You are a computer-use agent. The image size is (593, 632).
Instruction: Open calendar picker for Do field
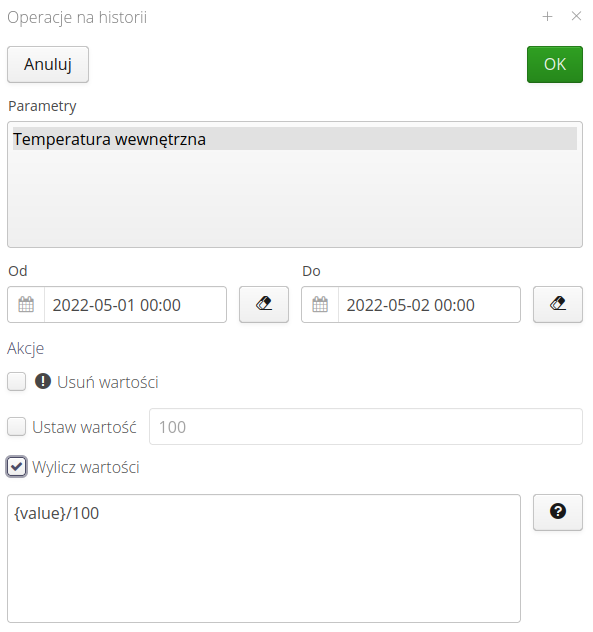320,304
